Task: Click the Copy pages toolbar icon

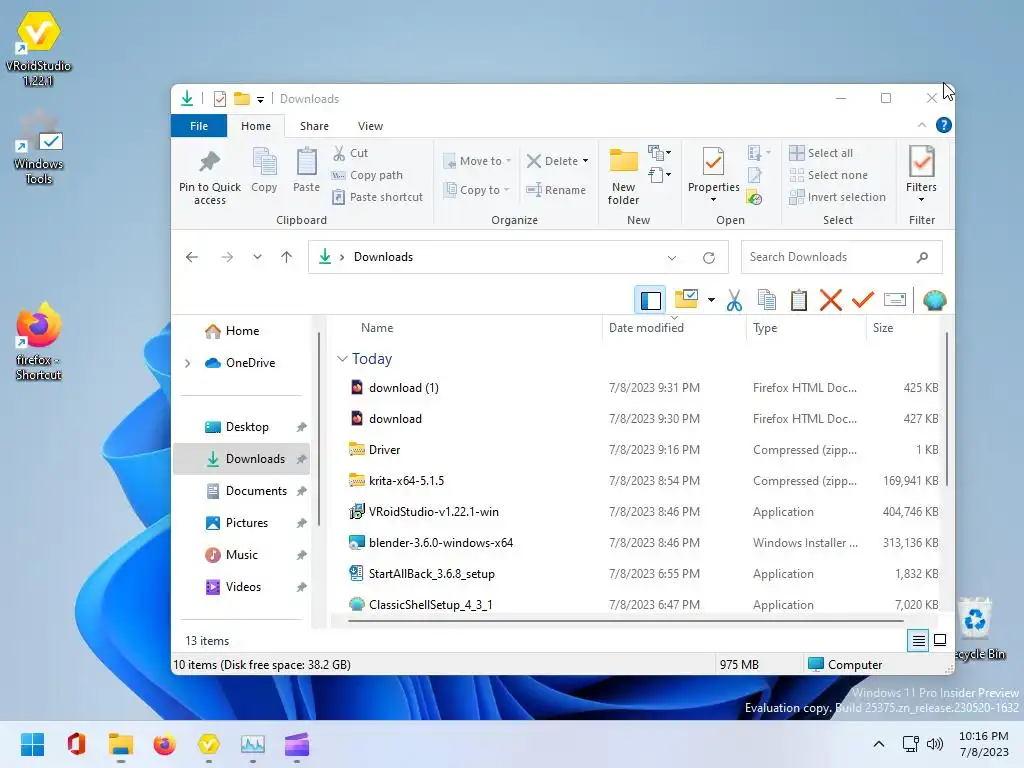Action: click(x=767, y=300)
